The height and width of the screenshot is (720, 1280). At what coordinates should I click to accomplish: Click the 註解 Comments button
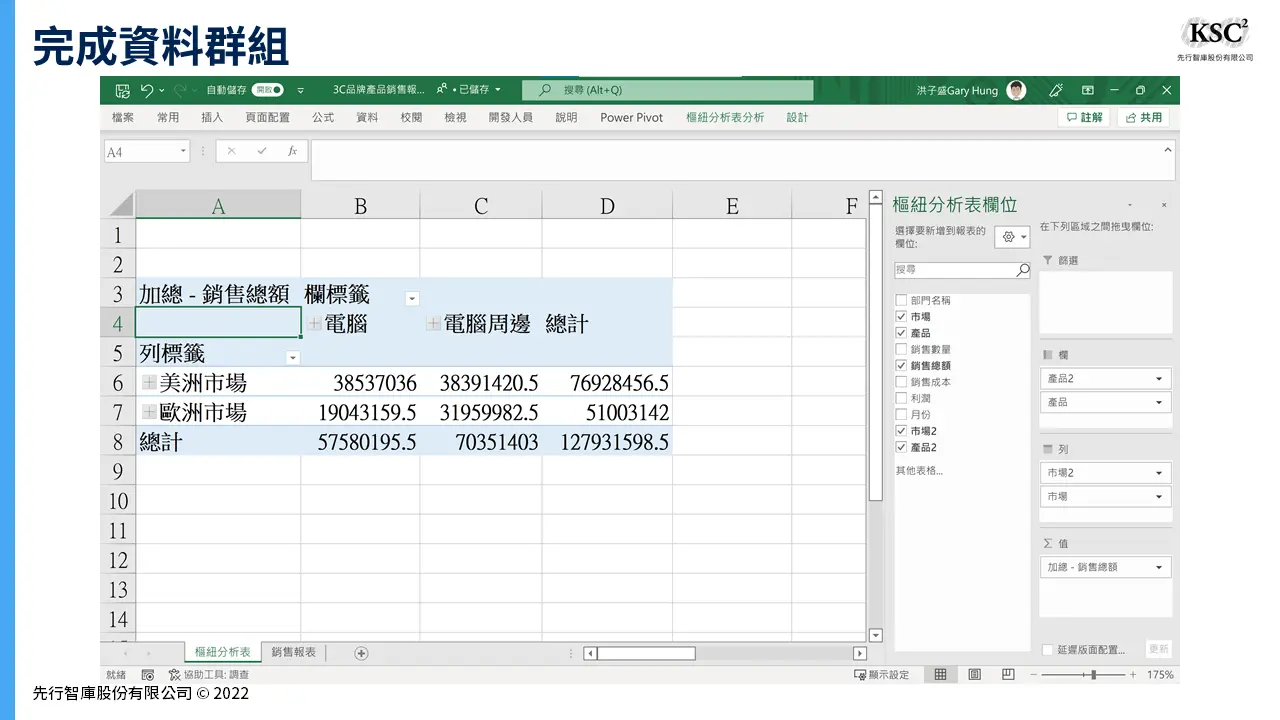coord(1084,117)
